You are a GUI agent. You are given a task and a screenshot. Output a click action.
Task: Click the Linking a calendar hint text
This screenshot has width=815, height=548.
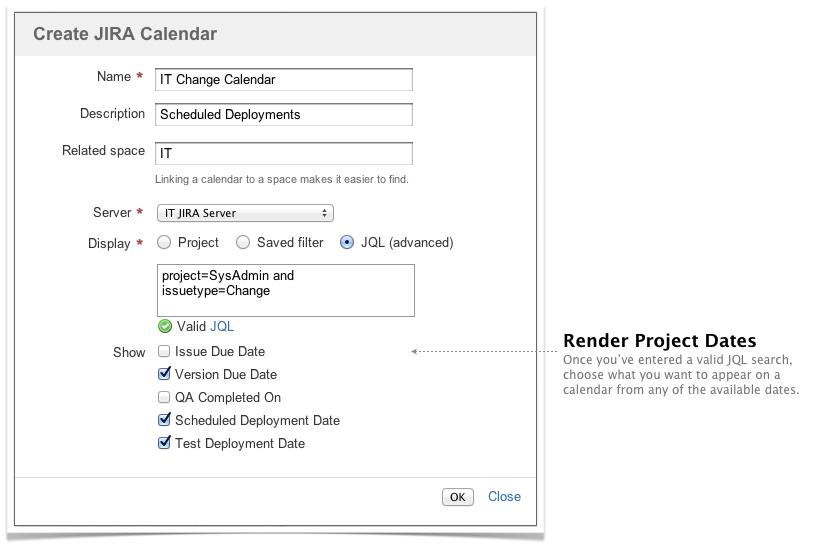click(281, 180)
